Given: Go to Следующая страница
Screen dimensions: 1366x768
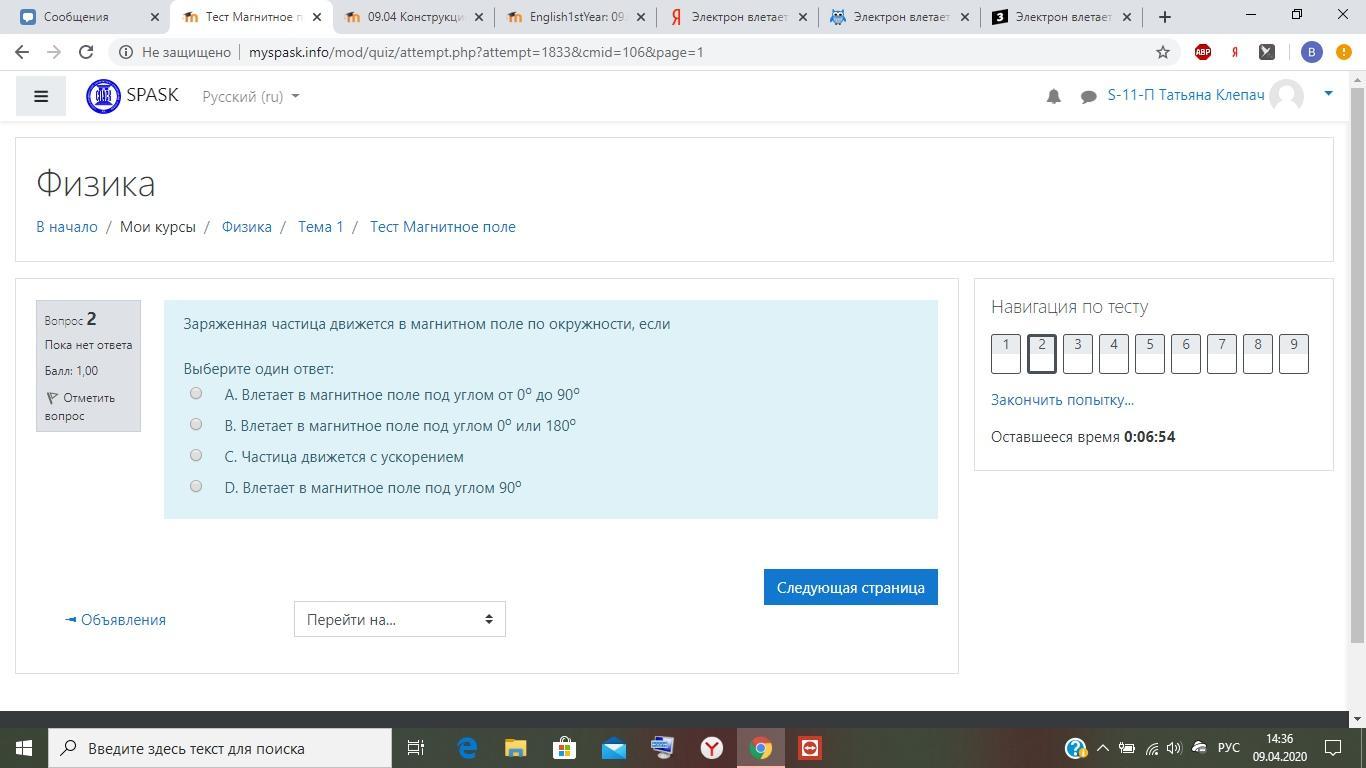Looking at the screenshot, I should (x=851, y=587).
